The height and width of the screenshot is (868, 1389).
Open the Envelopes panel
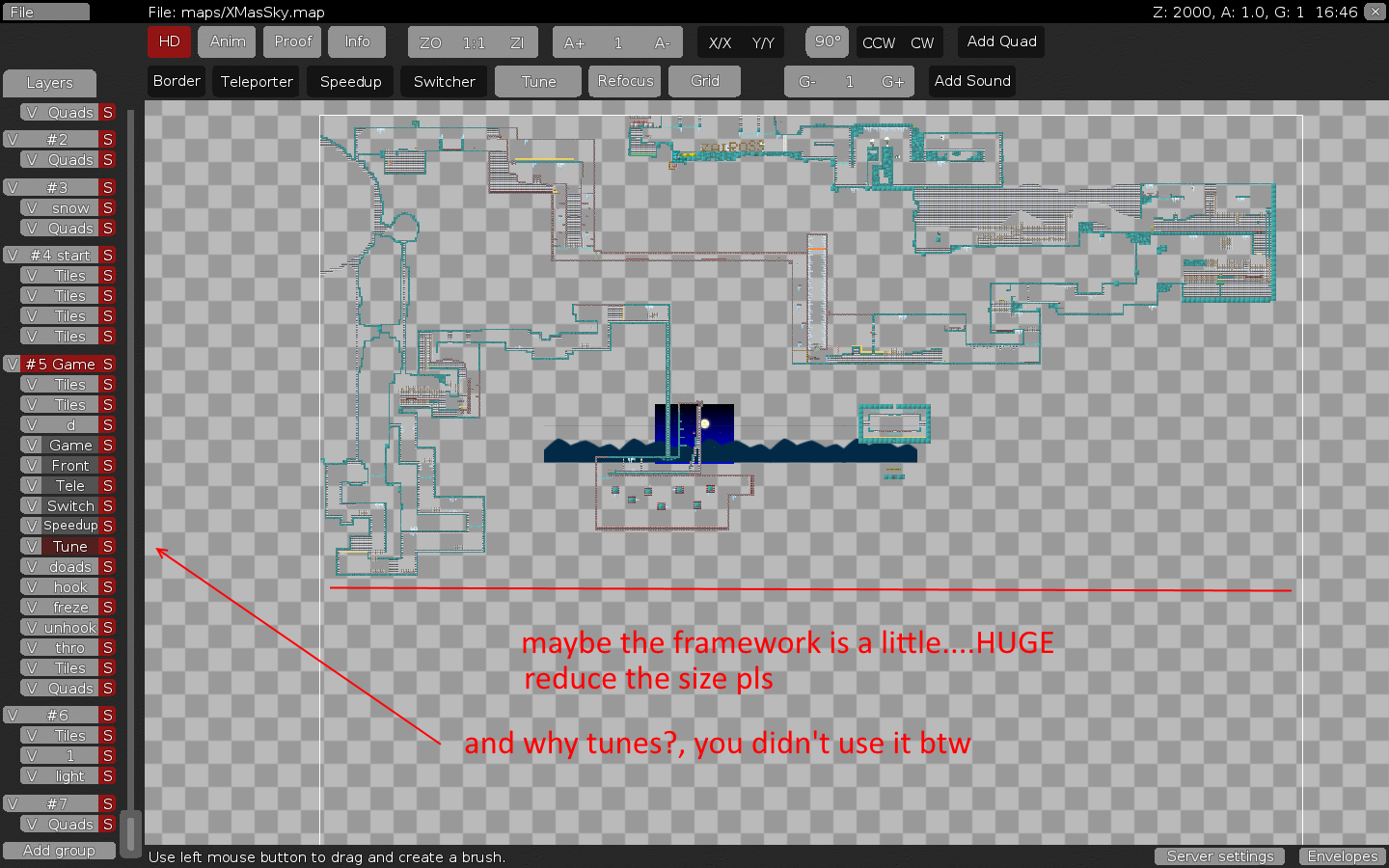tap(1342, 856)
